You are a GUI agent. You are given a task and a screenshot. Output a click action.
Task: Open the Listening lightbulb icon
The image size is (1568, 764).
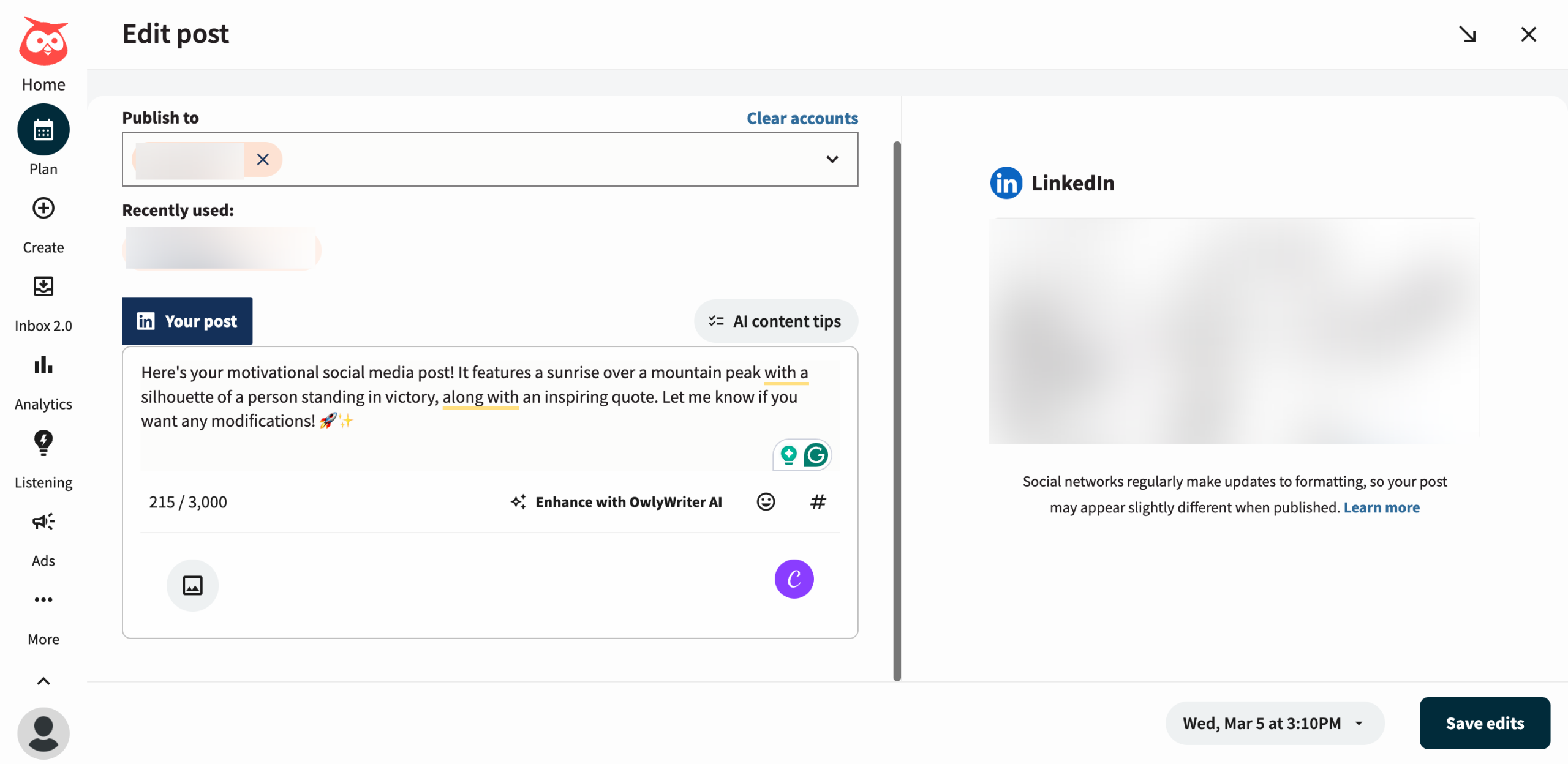[x=43, y=443]
